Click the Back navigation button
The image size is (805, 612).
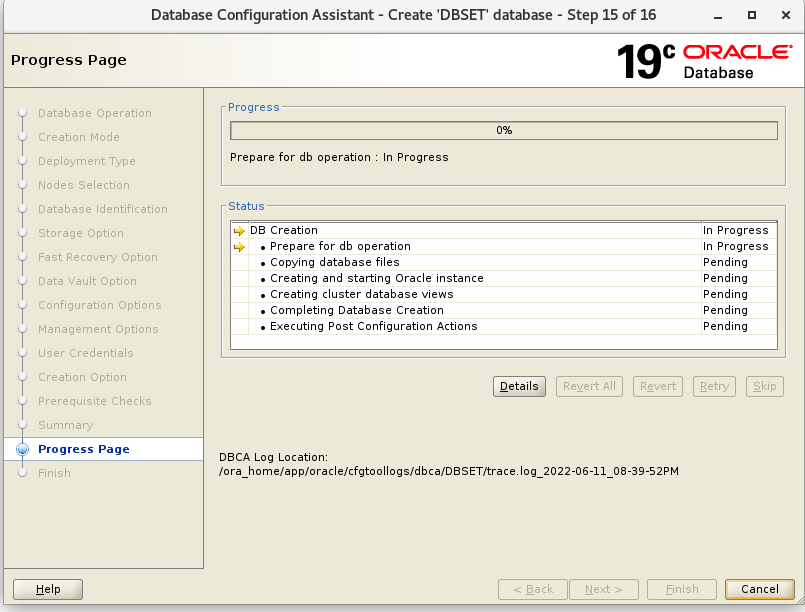[533, 589]
